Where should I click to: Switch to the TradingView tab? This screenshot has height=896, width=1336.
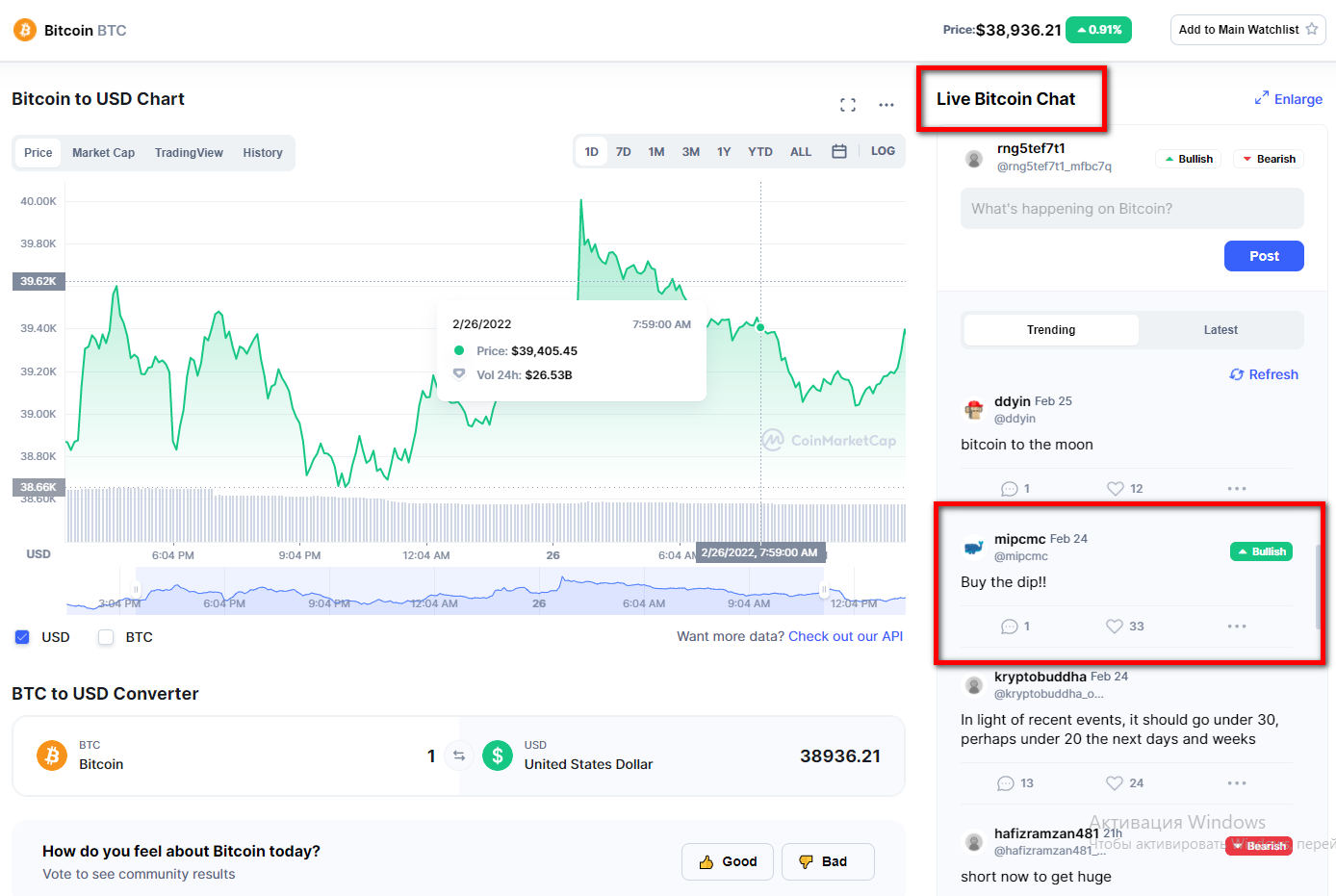[189, 153]
